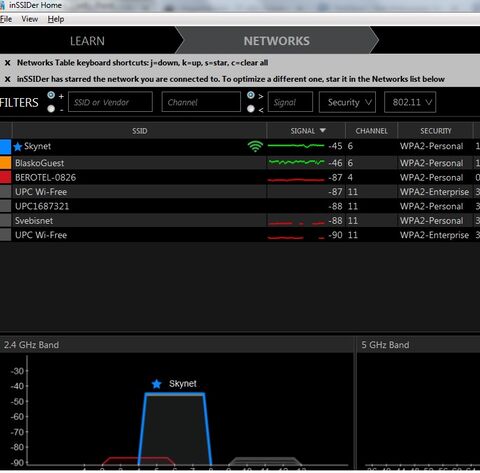
Task: Dismiss the starred network notice with X
Action: point(8,79)
